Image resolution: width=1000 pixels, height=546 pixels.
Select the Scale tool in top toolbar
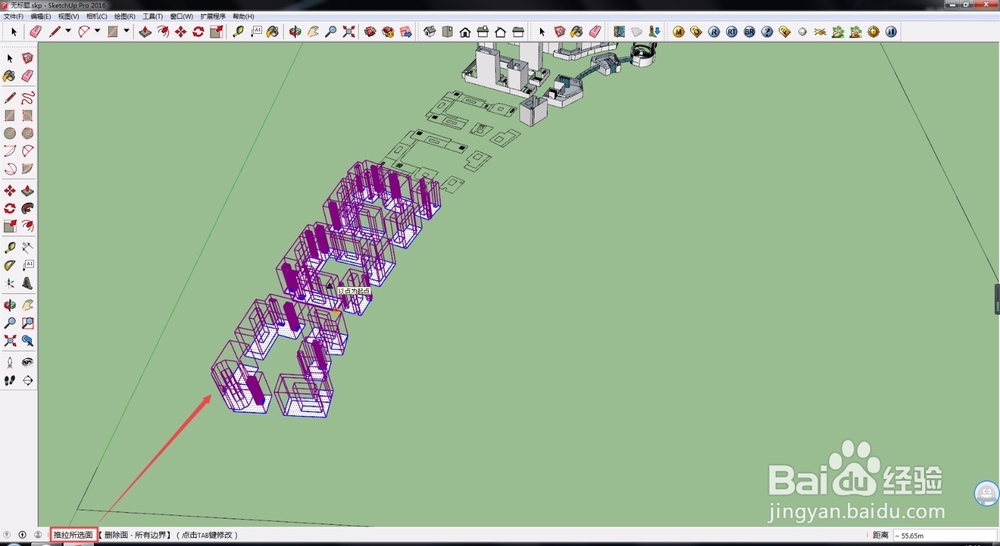tap(216, 31)
